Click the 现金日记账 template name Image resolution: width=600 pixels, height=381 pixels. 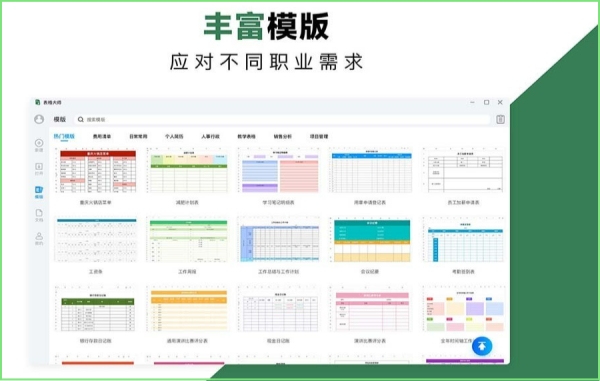[x=279, y=340]
